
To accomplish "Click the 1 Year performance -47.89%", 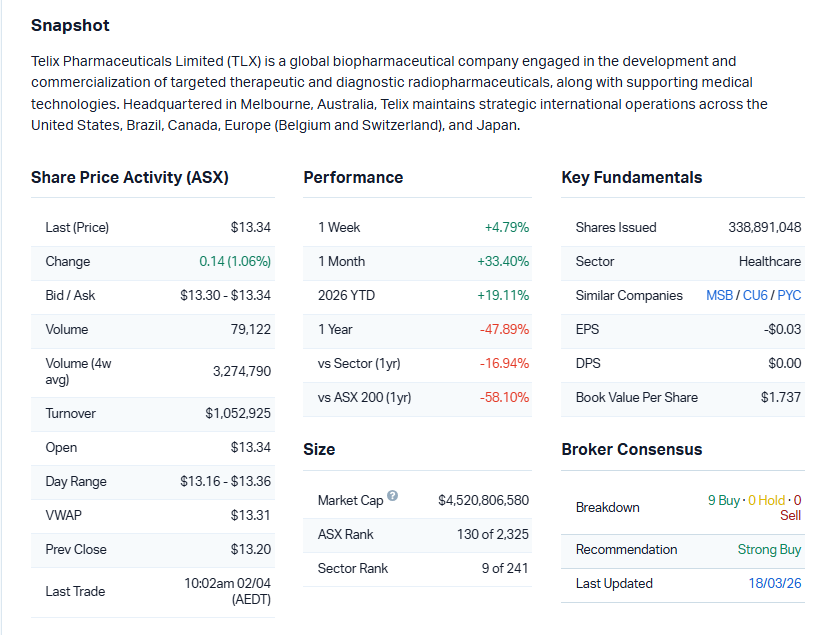I will point(504,329).
